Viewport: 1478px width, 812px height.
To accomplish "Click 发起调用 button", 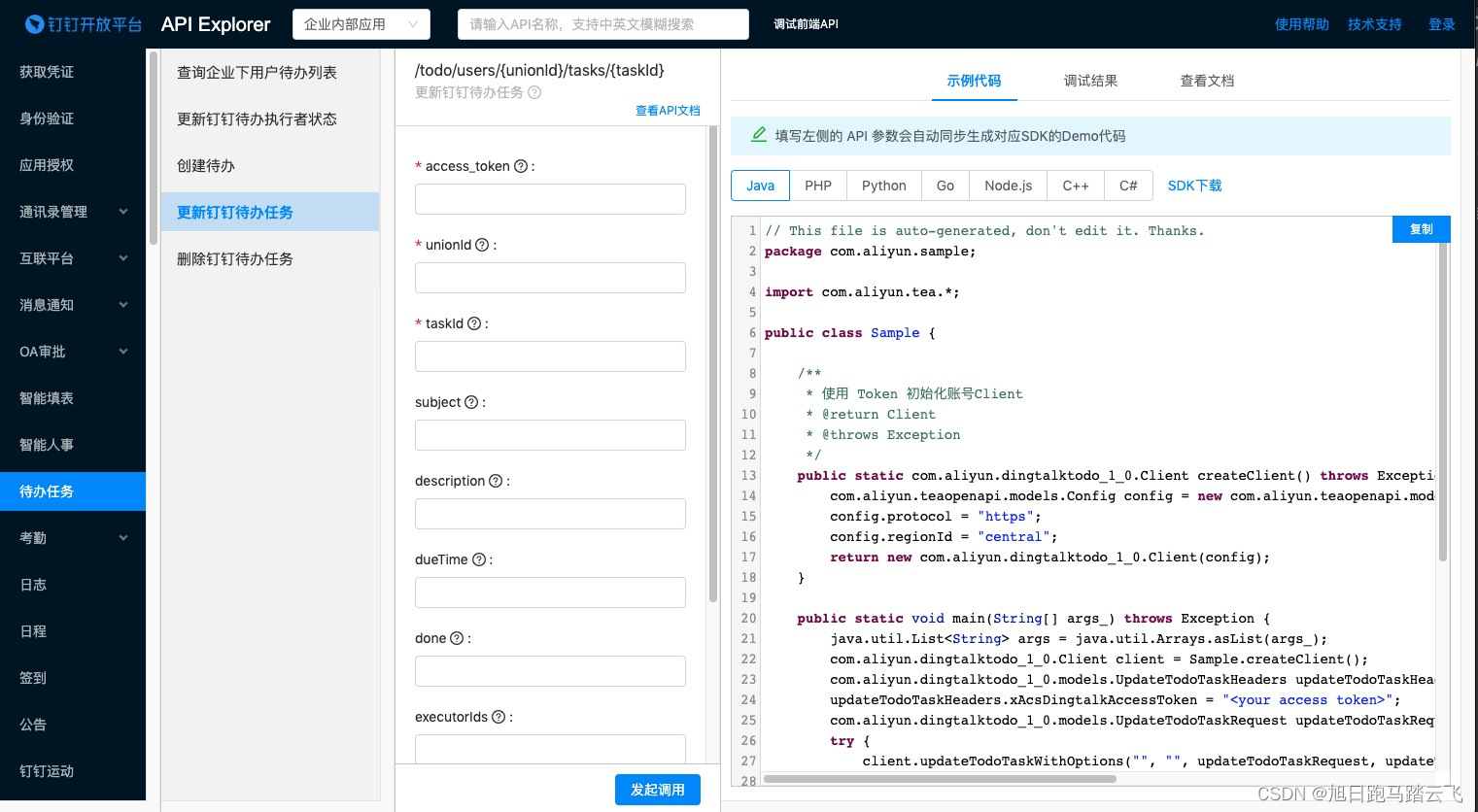I will pos(658,790).
